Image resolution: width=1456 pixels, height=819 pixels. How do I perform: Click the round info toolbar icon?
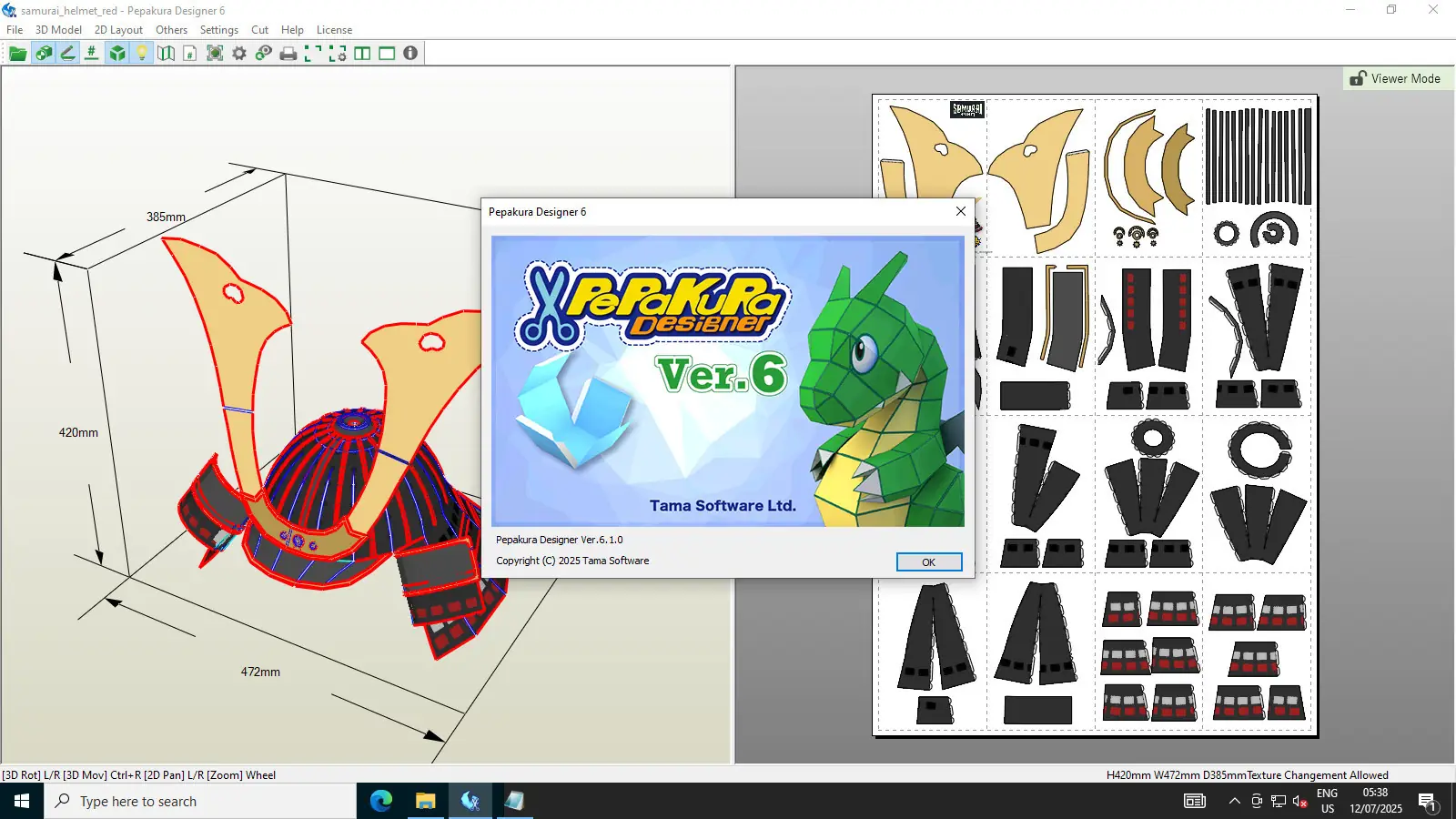(x=410, y=54)
